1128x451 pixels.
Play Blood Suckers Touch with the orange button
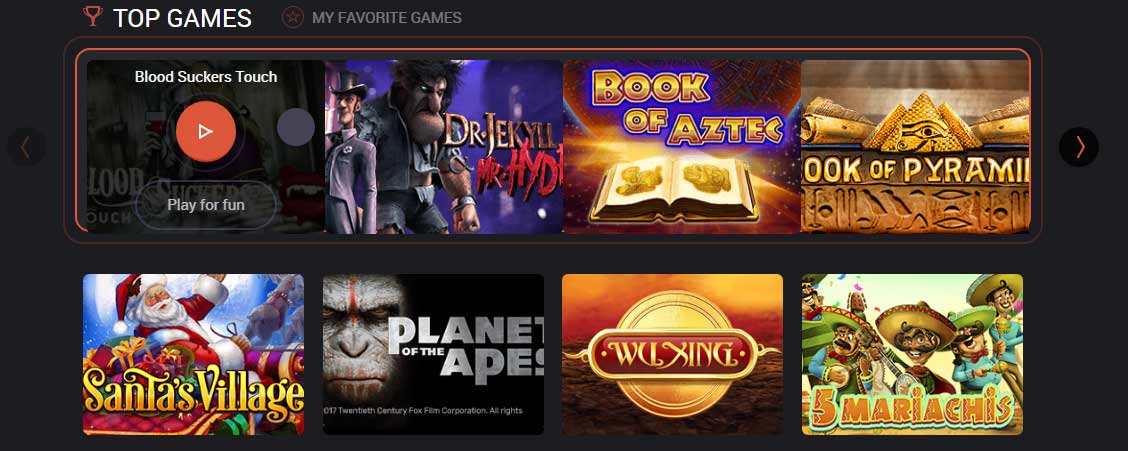[206, 132]
